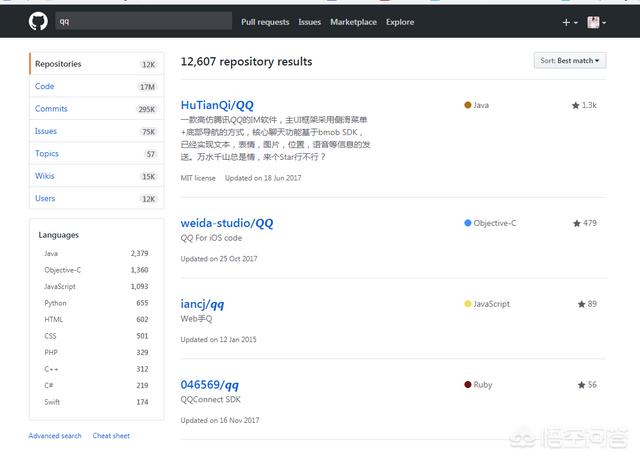Select the Commits results category
The height and width of the screenshot is (460, 640).
[52, 109]
